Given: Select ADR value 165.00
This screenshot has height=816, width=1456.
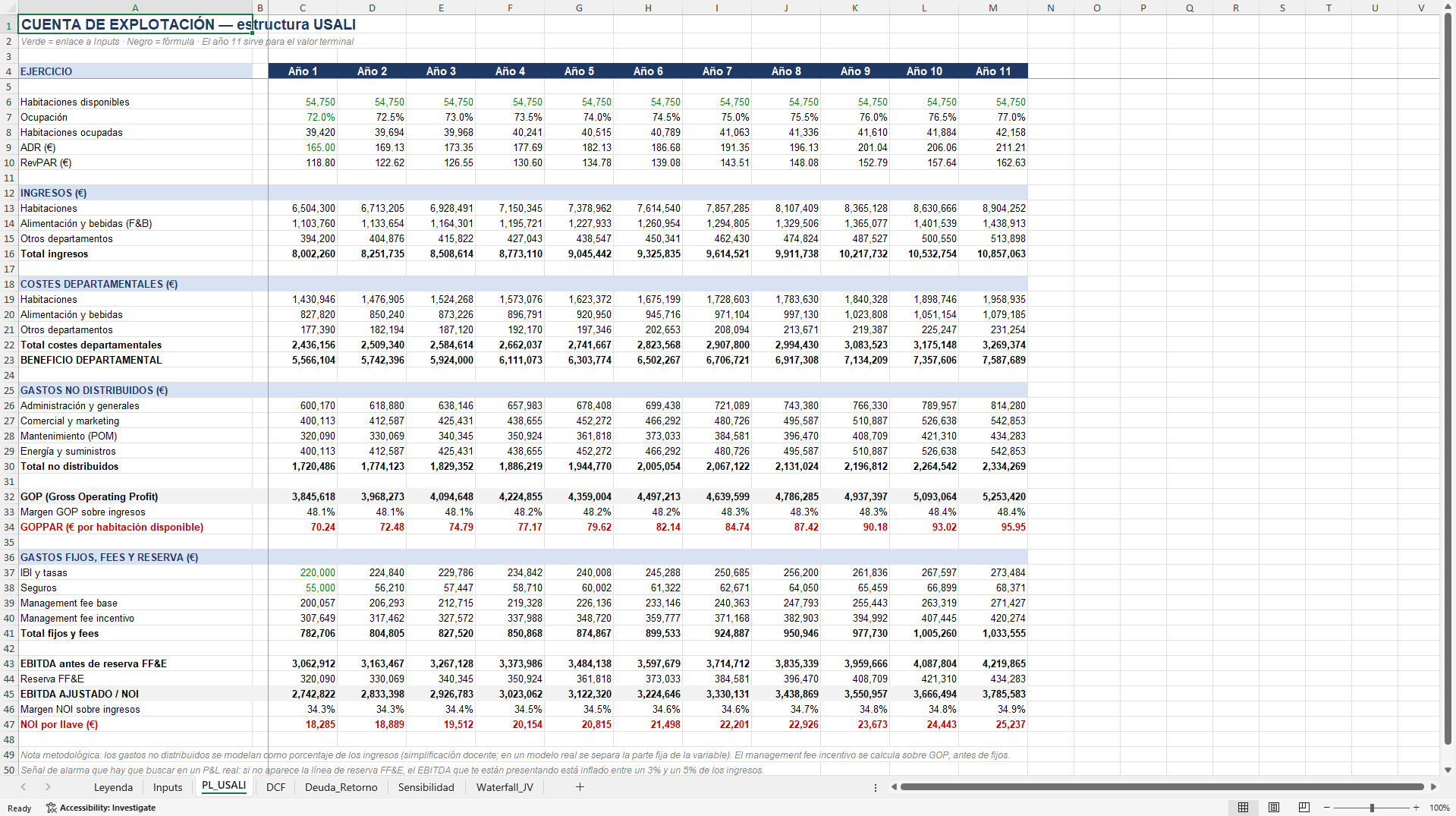Looking at the screenshot, I should (303, 147).
